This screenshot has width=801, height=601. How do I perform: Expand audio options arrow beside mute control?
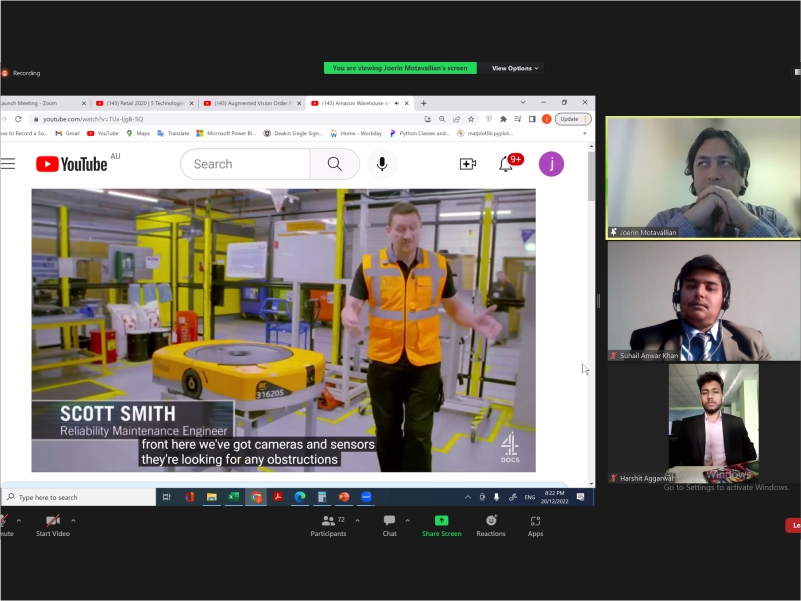click(x=19, y=520)
